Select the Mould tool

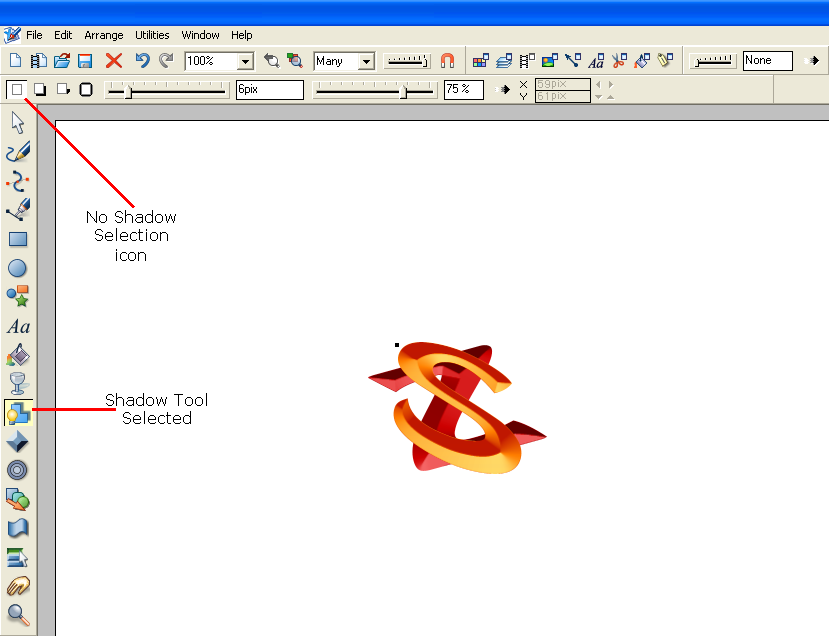pos(18,528)
